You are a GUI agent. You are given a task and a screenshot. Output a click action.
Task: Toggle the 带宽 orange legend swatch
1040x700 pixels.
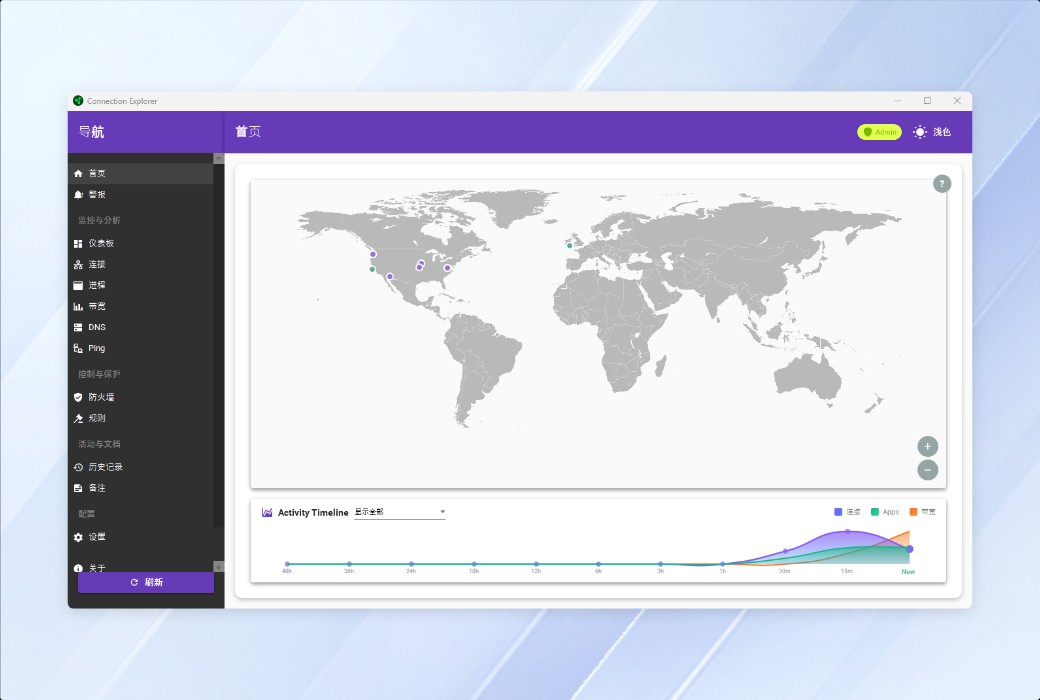click(x=913, y=512)
